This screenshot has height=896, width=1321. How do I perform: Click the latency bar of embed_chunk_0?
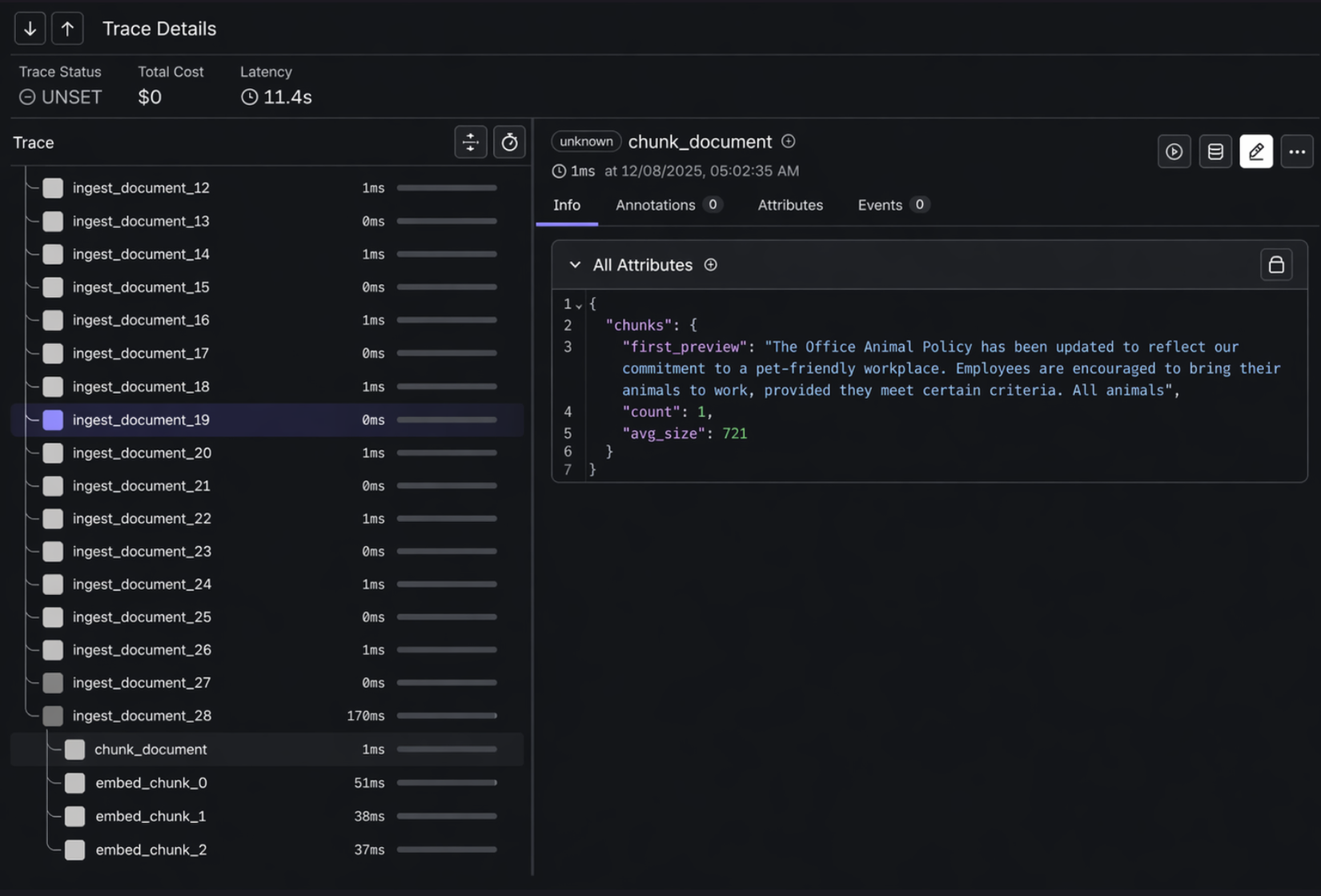click(x=447, y=783)
